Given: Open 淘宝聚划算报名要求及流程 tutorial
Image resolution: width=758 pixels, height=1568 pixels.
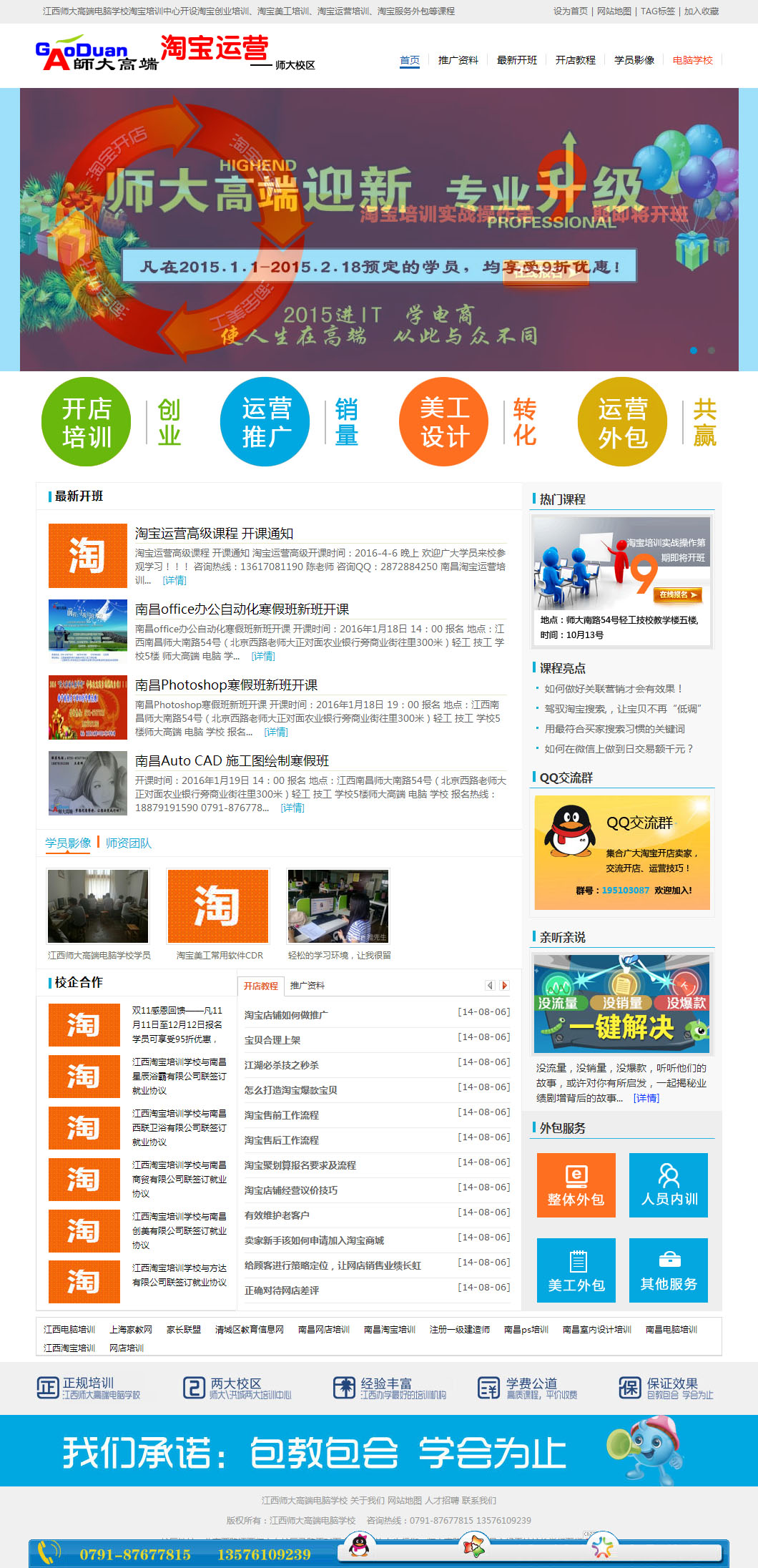Looking at the screenshot, I should 300,1165.
